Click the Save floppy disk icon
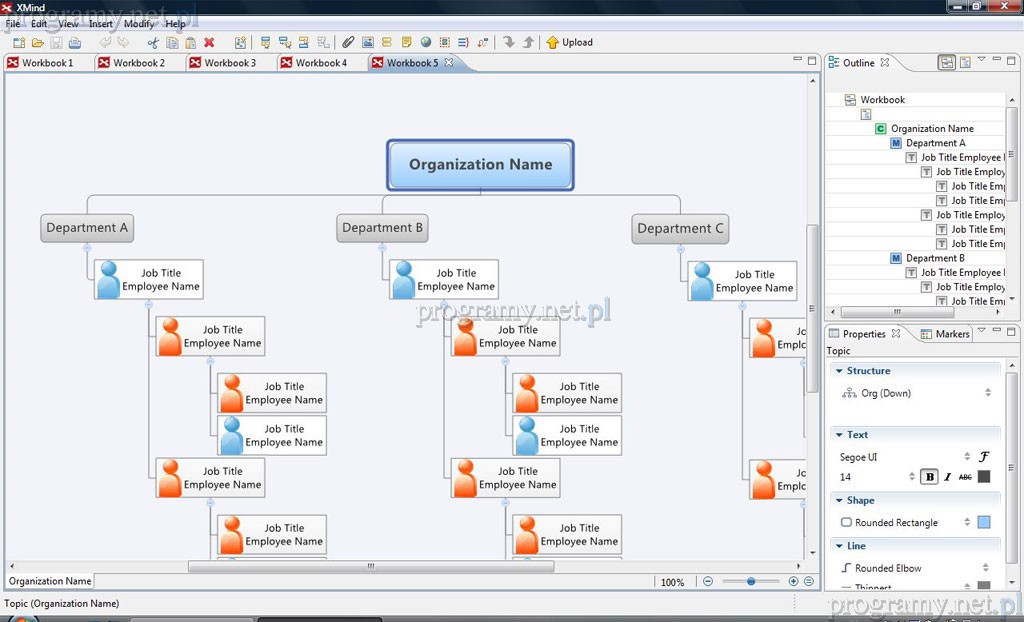 pyautogui.click(x=56, y=43)
